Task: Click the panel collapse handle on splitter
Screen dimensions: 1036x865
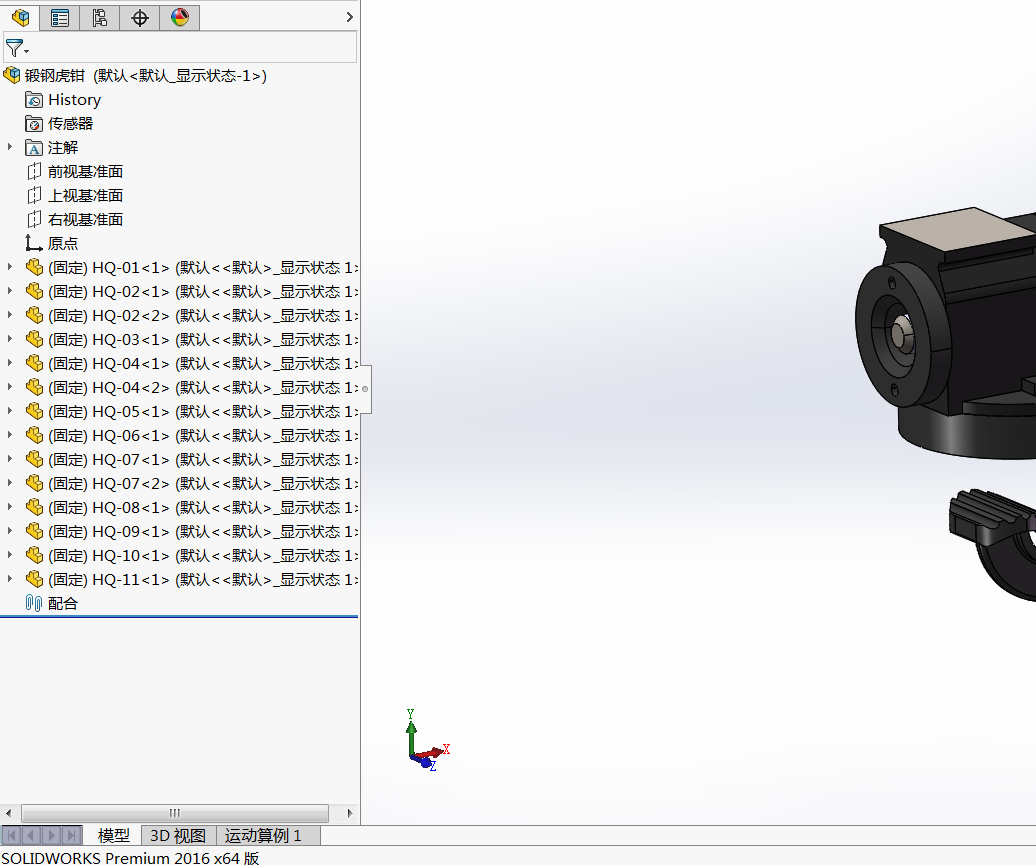Action: (x=365, y=389)
